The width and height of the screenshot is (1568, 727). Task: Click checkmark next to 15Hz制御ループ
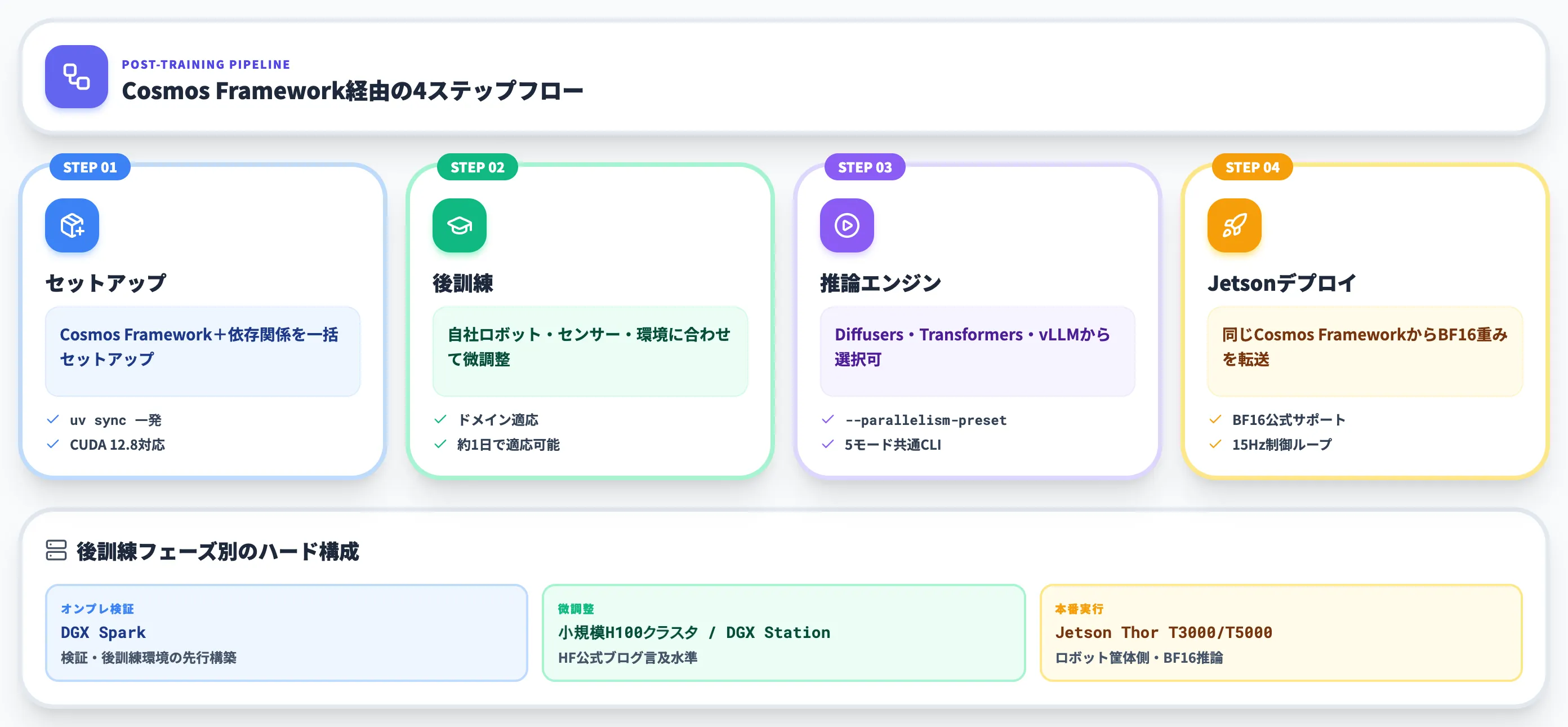1215,445
